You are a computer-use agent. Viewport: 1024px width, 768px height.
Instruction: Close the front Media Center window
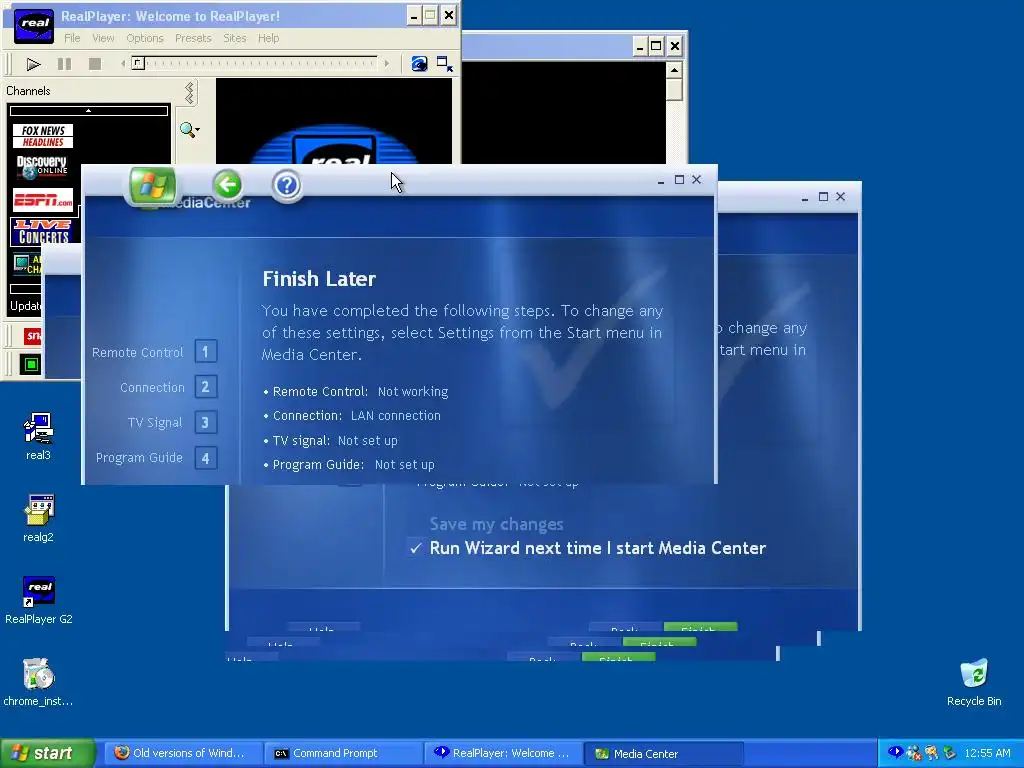point(697,180)
